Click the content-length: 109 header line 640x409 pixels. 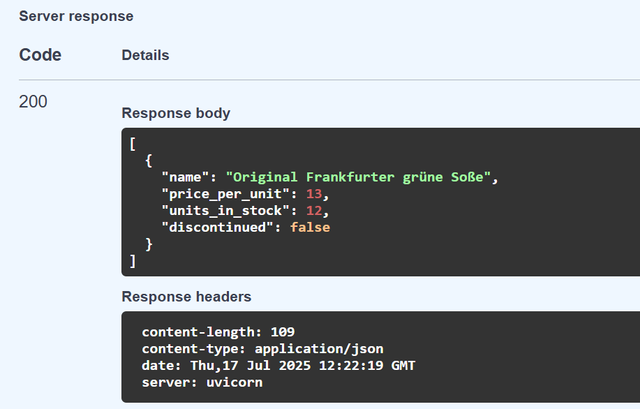[218, 332]
